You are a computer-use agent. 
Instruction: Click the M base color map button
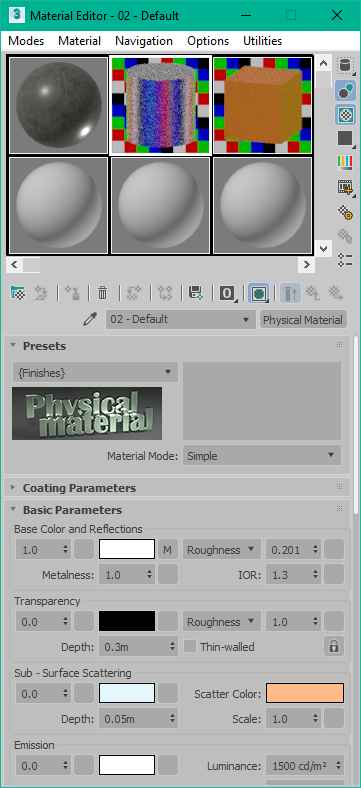[x=168, y=550]
